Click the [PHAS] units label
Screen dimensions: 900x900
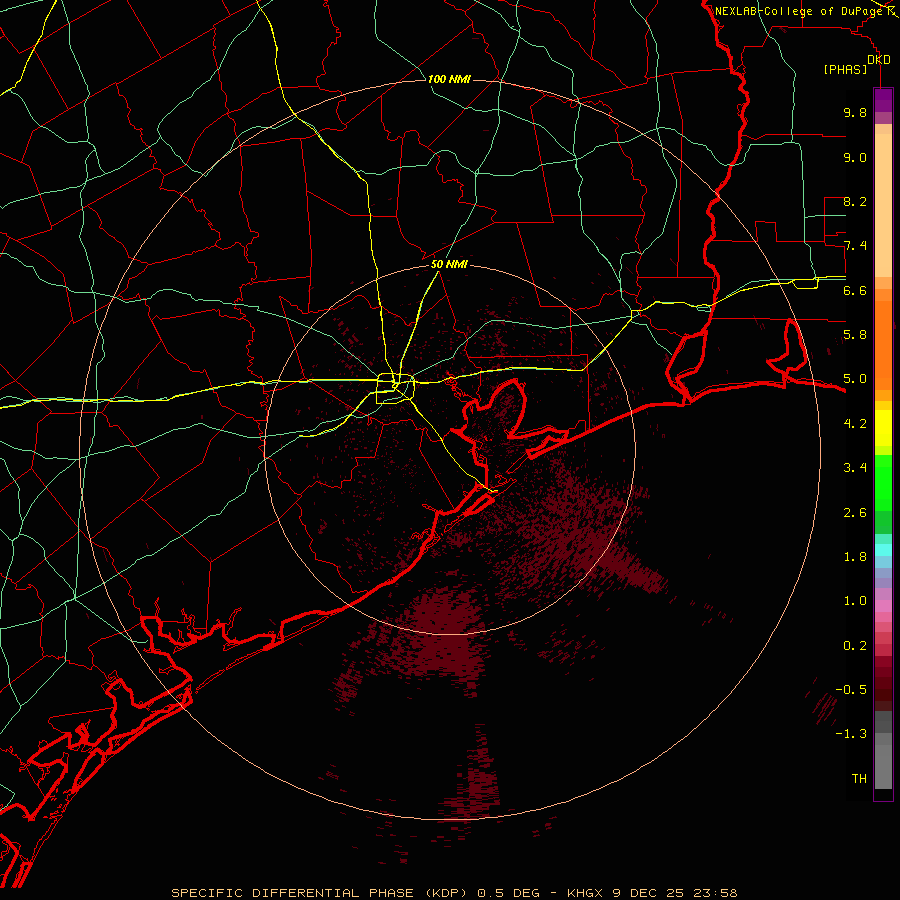[x=845, y=70]
